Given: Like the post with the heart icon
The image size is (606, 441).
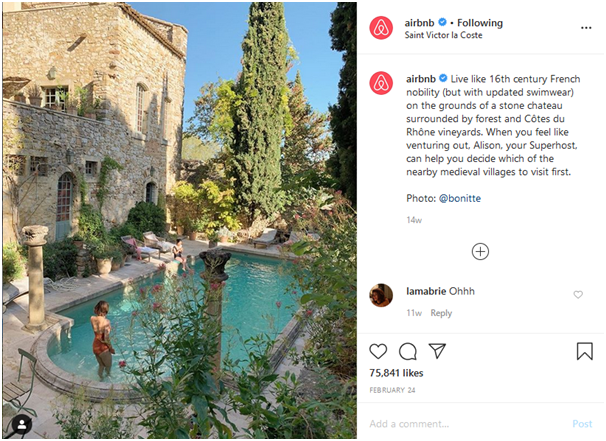Looking at the screenshot, I should tap(378, 351).
